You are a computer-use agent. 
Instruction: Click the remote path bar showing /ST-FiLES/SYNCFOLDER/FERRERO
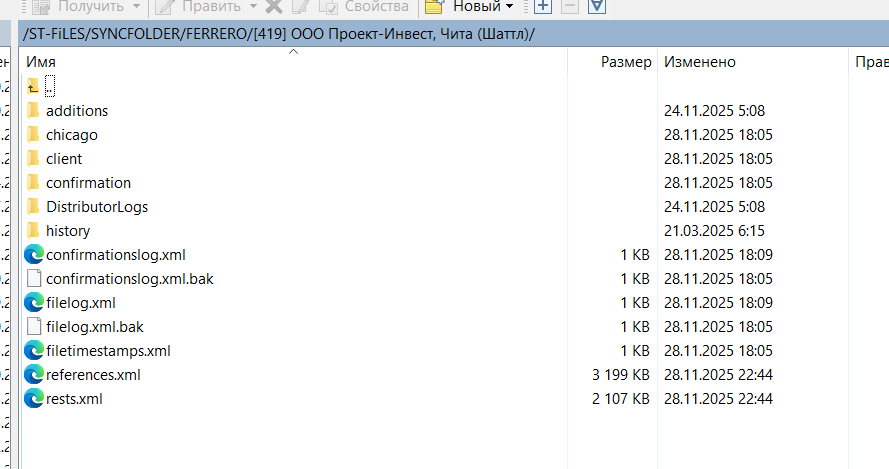coord(454,33)
